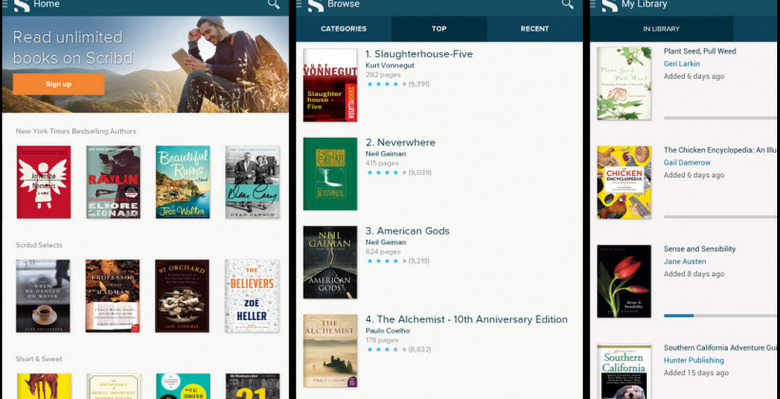Viewport: 780px width, 399px height.
Task: Click the title 2. Neverwhere
Action: [400, 143]
